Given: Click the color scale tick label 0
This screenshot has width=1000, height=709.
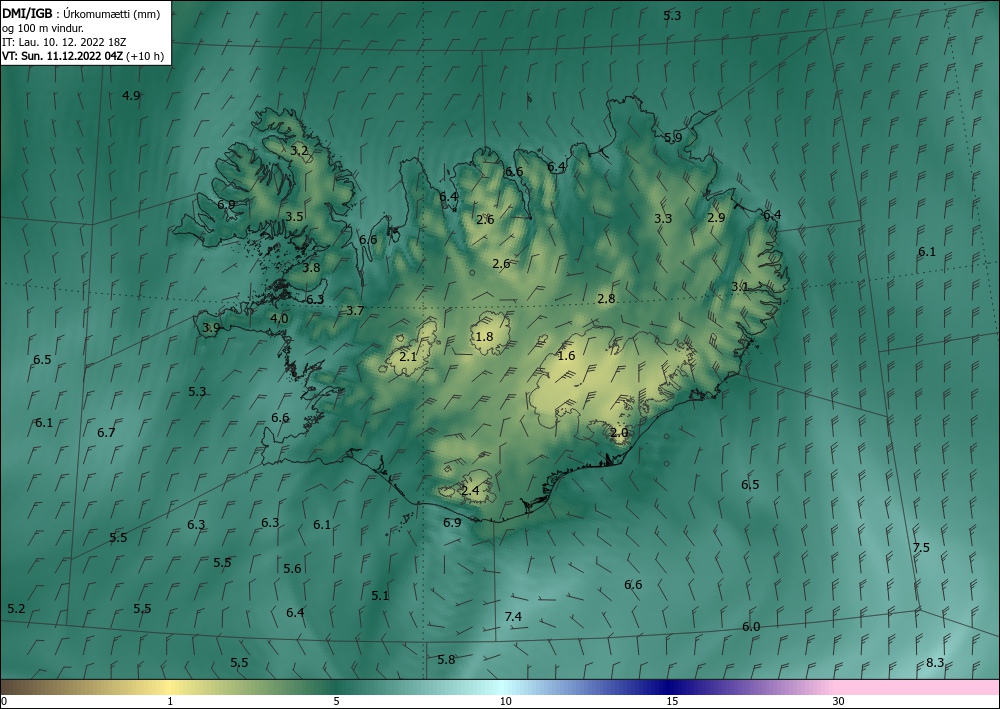Looking at the screenshot, I should 4,701.
